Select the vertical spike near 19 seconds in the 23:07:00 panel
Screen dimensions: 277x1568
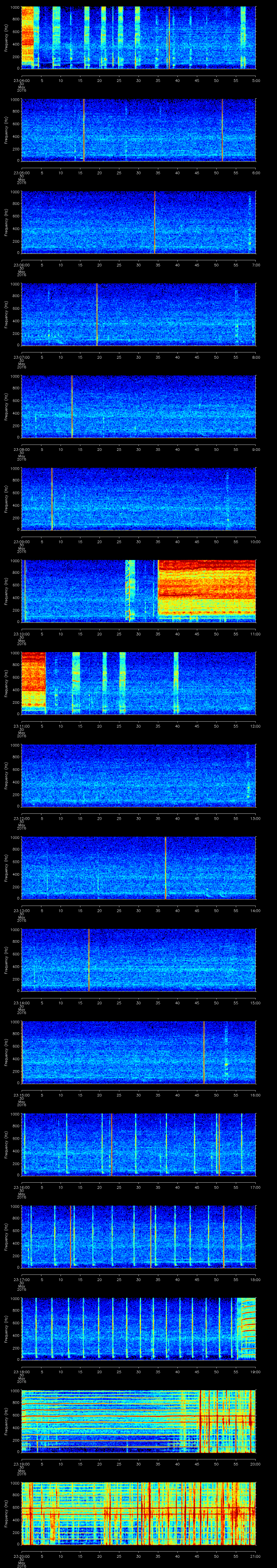(x=97, y=315)
